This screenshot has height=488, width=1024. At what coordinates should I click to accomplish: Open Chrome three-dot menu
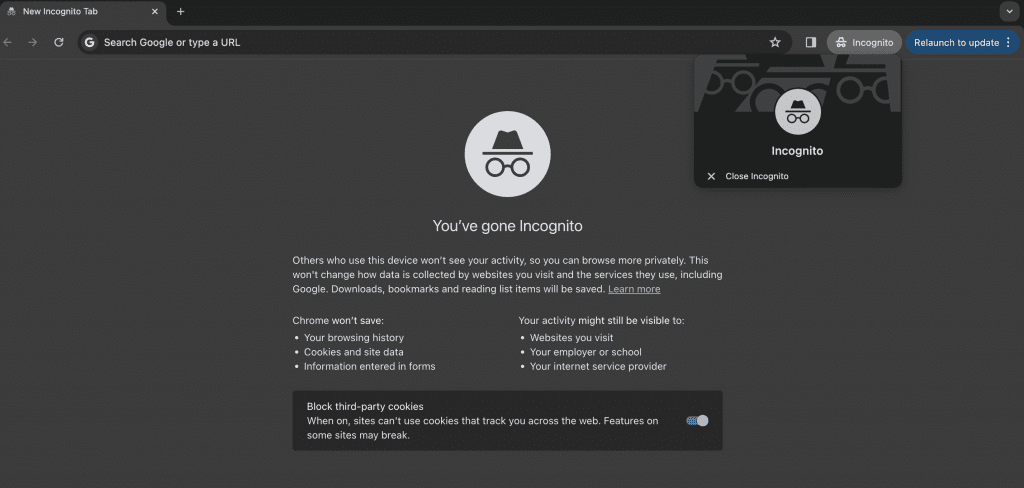point(1008,42)
